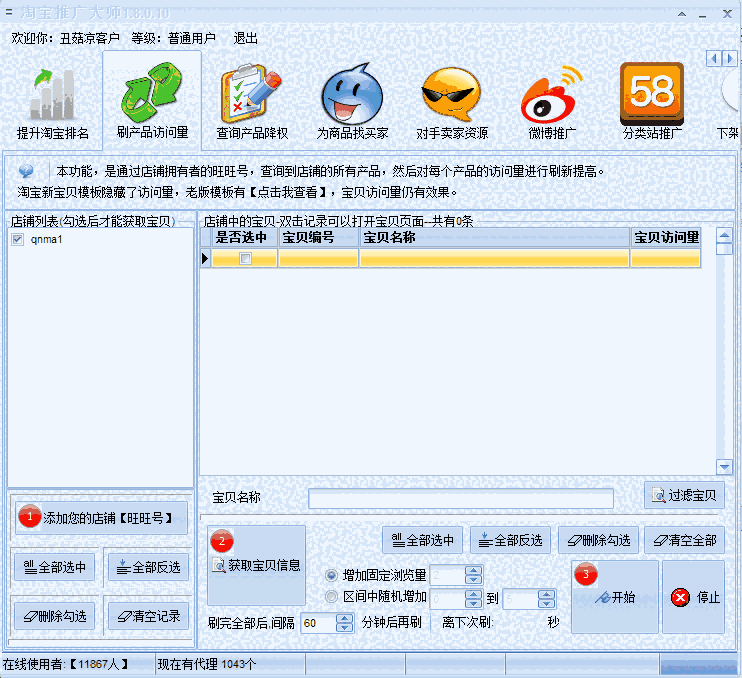This screenshot has height=678, width=742.
Task: Open the 查询产品降权 clipboard icon
Action: pyautogui.click(x=251, y=93)
